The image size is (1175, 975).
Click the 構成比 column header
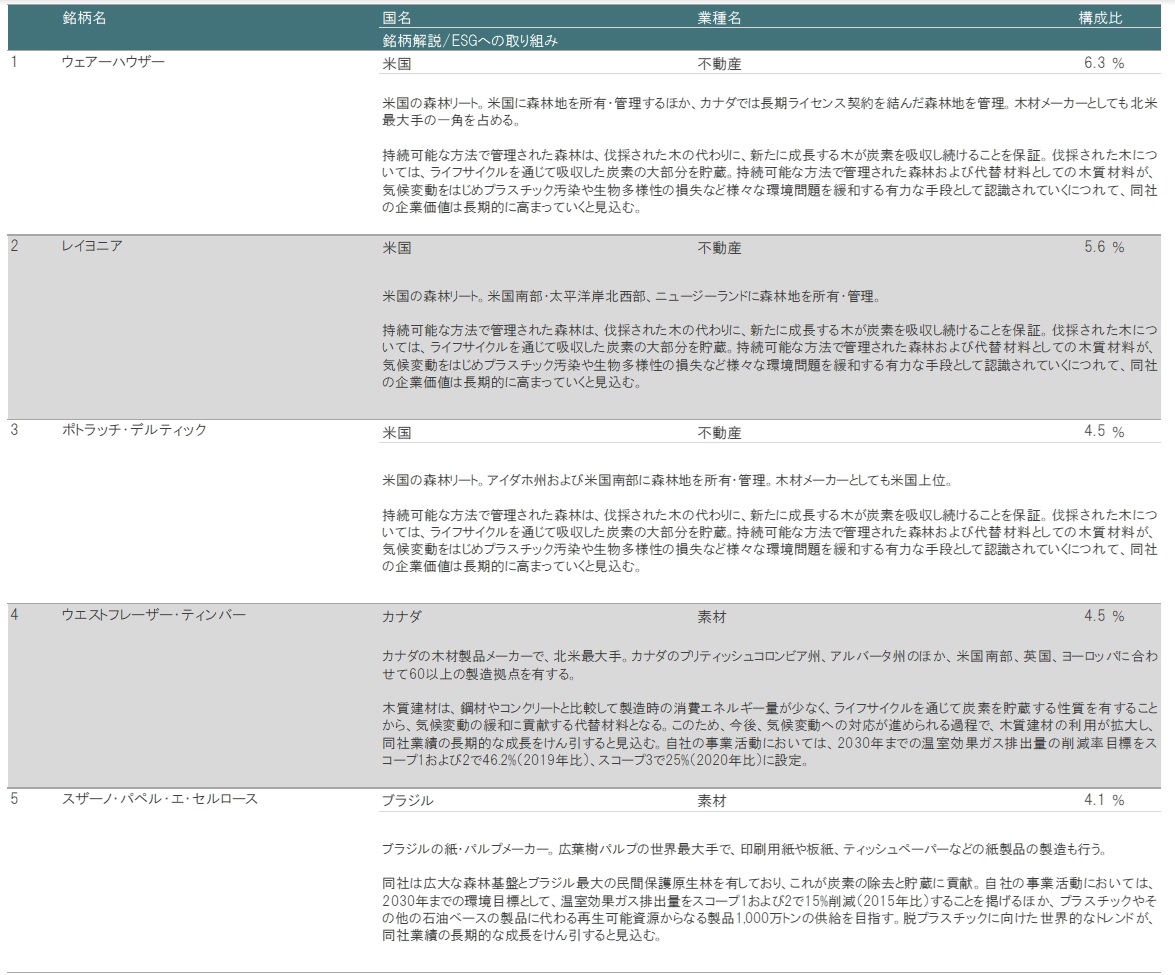pos(1100,18)
